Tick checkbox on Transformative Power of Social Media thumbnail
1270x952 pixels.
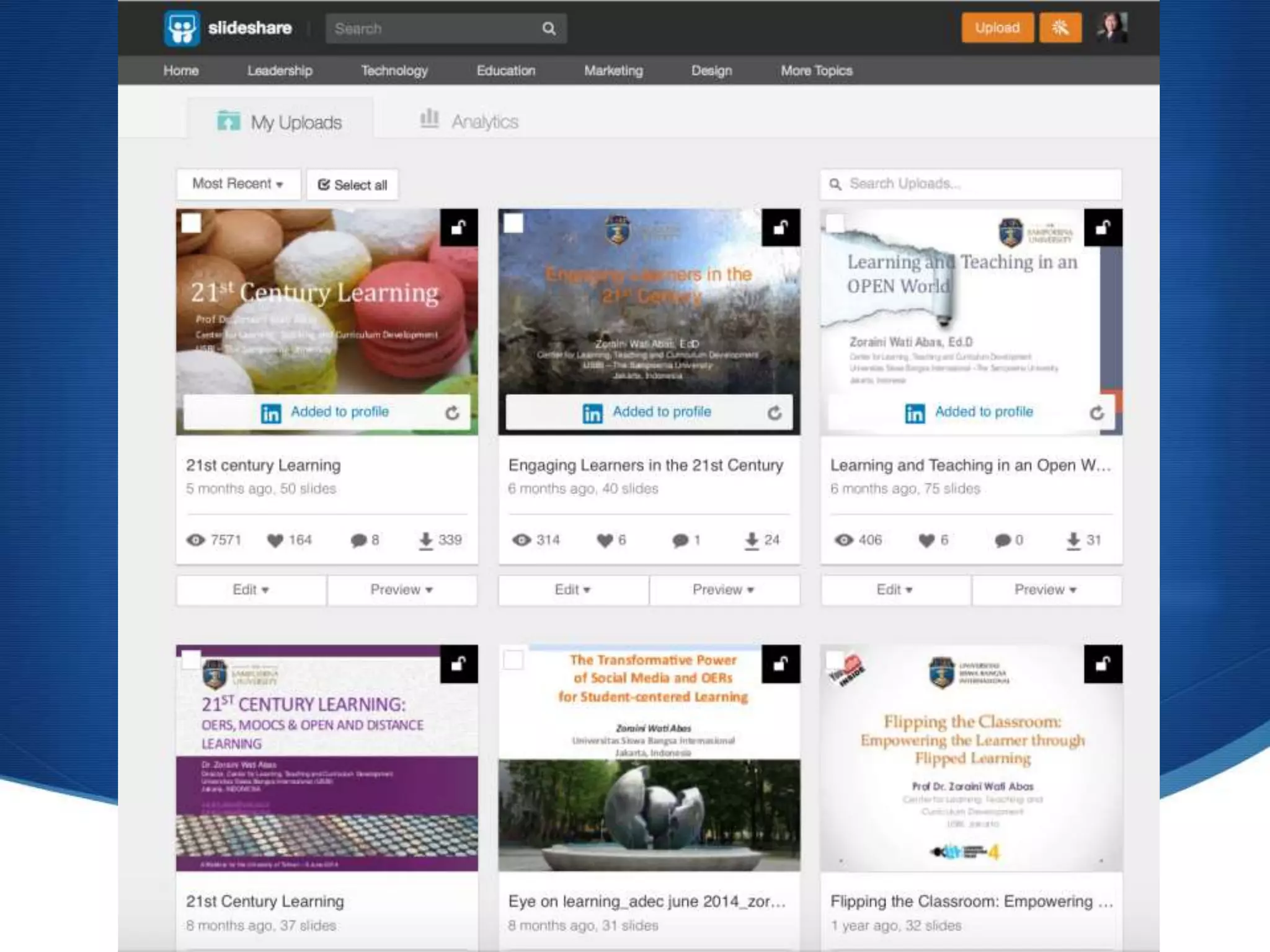513,659
